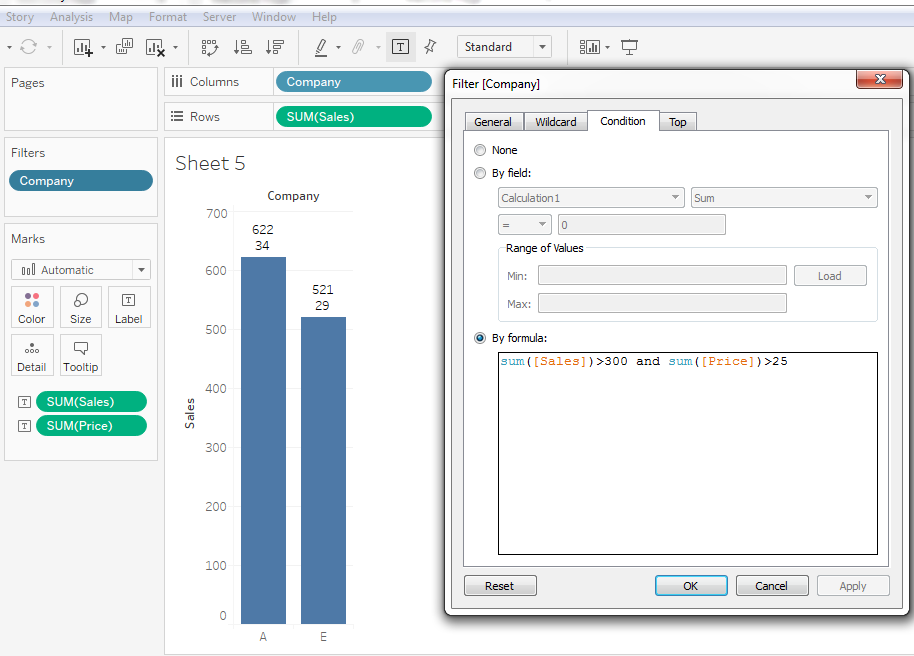Image resolution: width=914 pixels, height=656 pixels.
Task: Open the Standard fit dropdown
Action: click(x=504, y=47)
